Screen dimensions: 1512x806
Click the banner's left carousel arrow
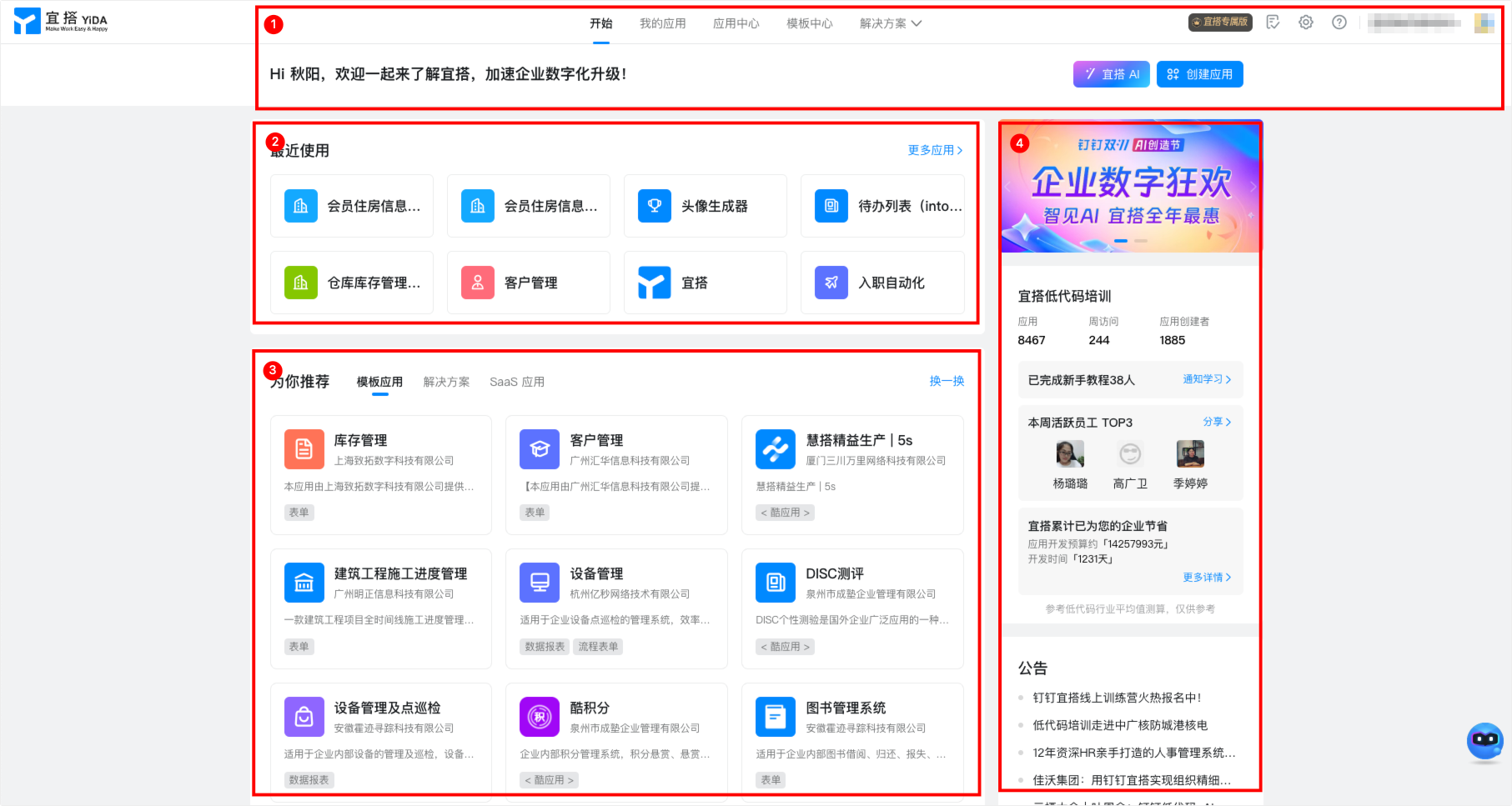(x=1007, y=187)
